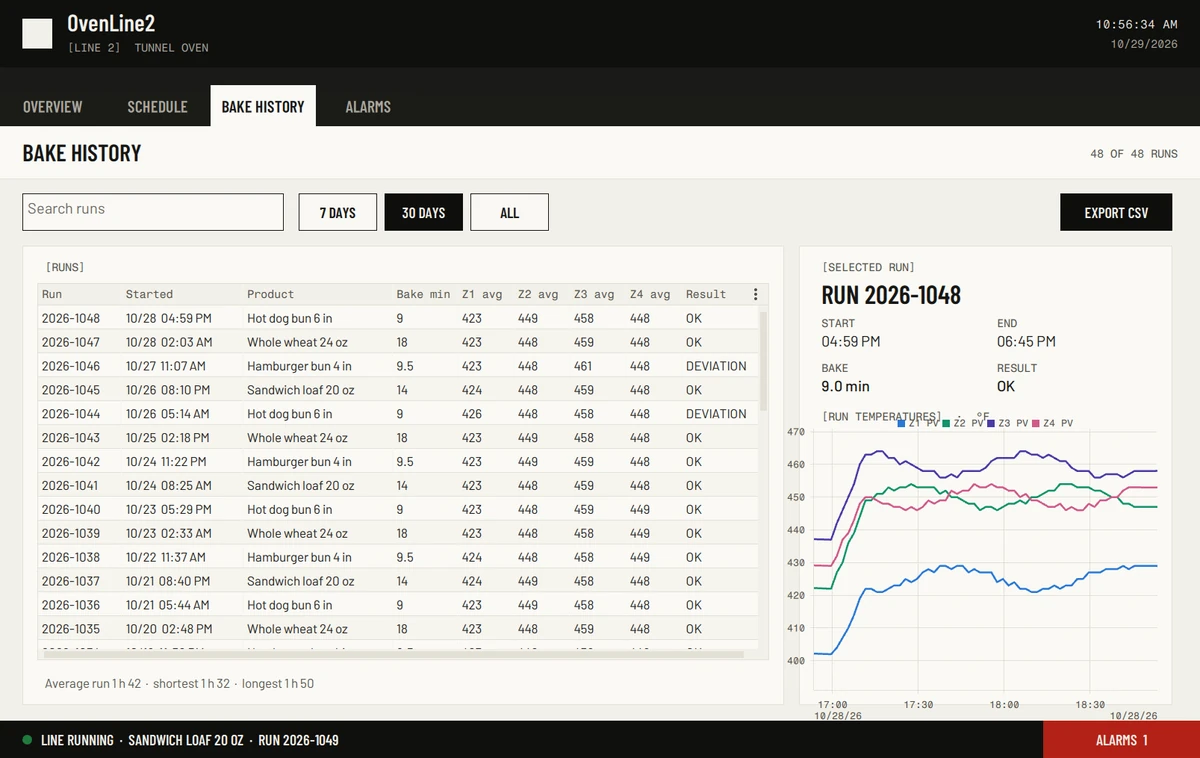
Task: Click the 48 OF 48 RUNS counter
Action: tap(1134, 154)
